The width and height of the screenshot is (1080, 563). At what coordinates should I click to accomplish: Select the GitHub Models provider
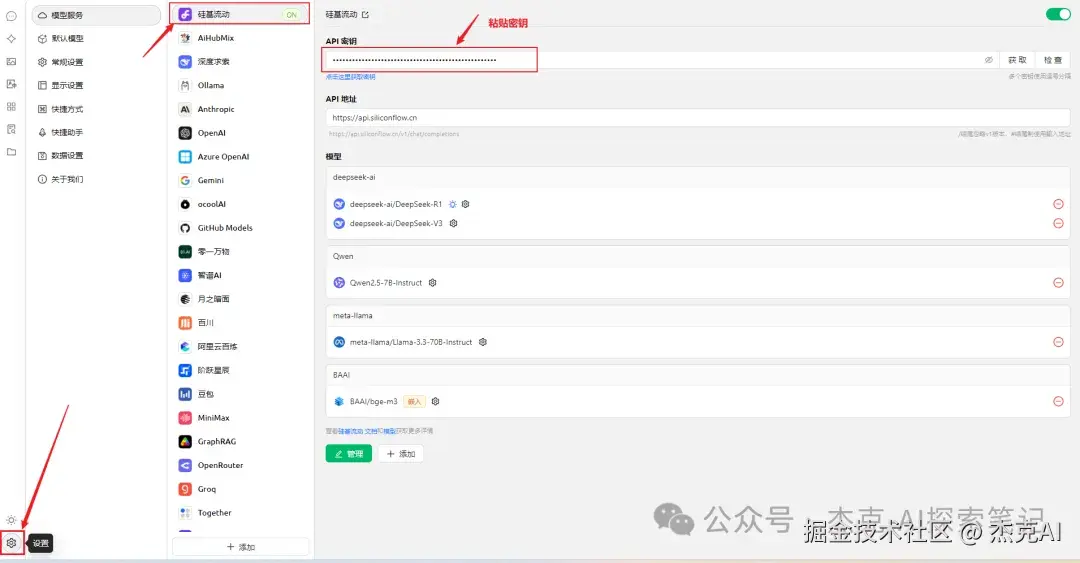tap(240, 228)
